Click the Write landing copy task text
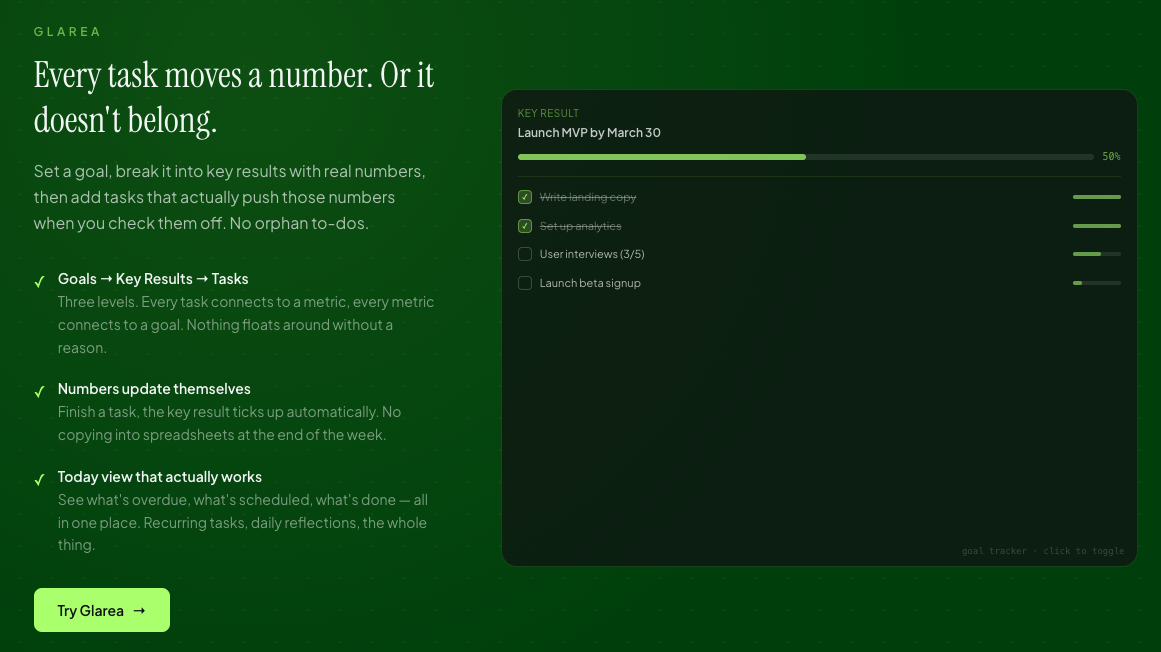Viewport: 1161px width, 652px height. (588, 197)
